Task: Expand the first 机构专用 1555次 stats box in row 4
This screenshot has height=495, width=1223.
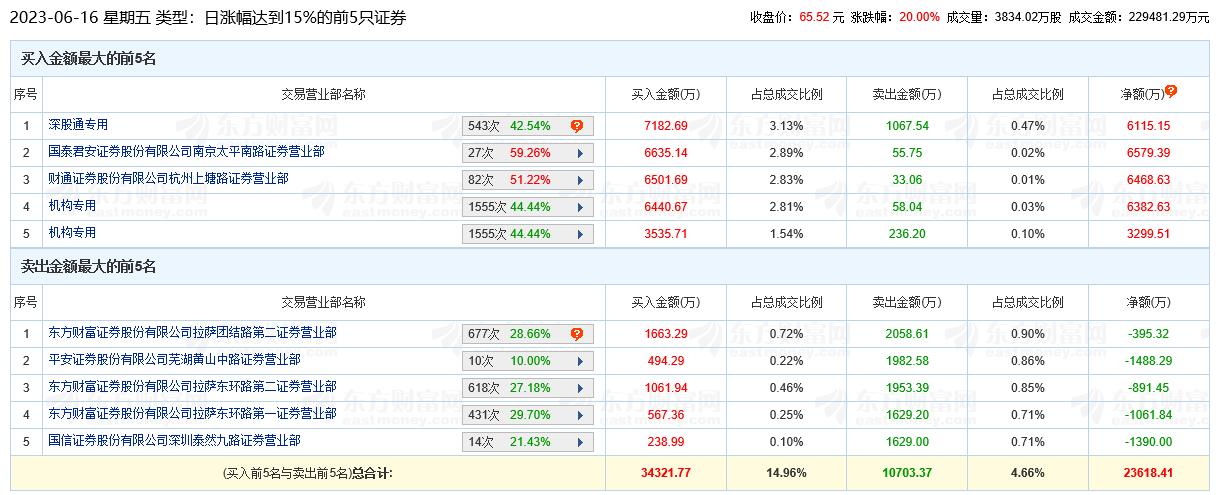Action: click(x=578, y=206)
